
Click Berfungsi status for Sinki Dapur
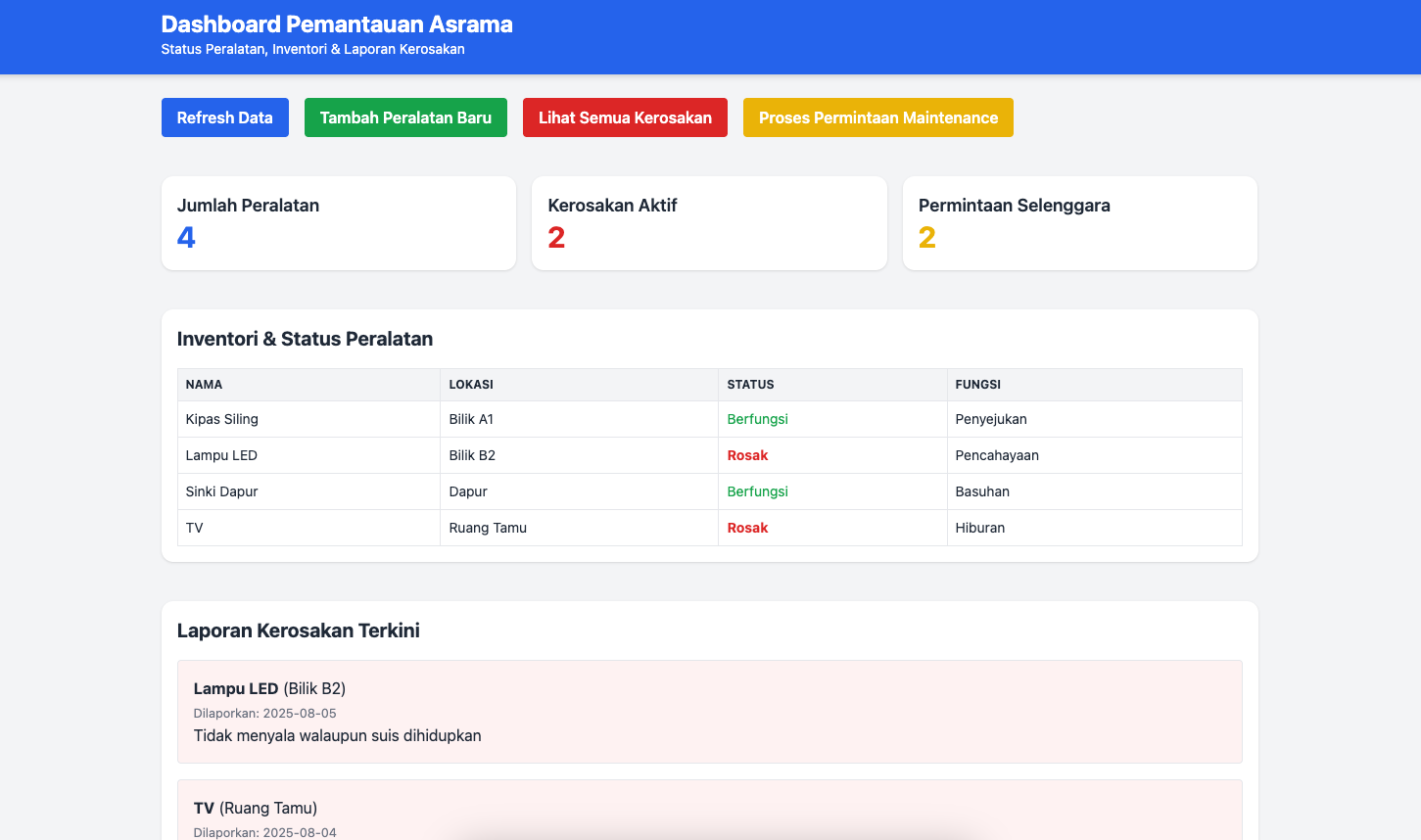pyautogui.click(x=757, y=491)
